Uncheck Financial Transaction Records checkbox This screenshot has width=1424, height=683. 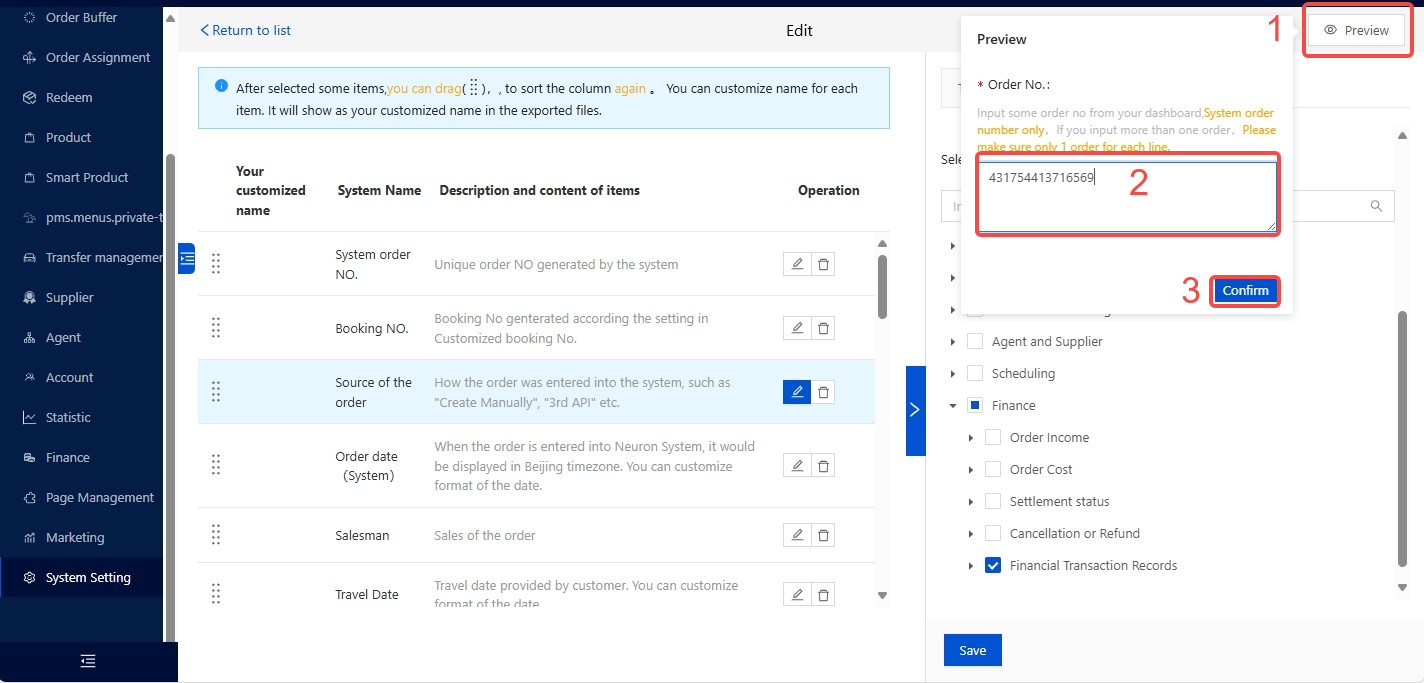pyautogui.click(x=993, y=565)
